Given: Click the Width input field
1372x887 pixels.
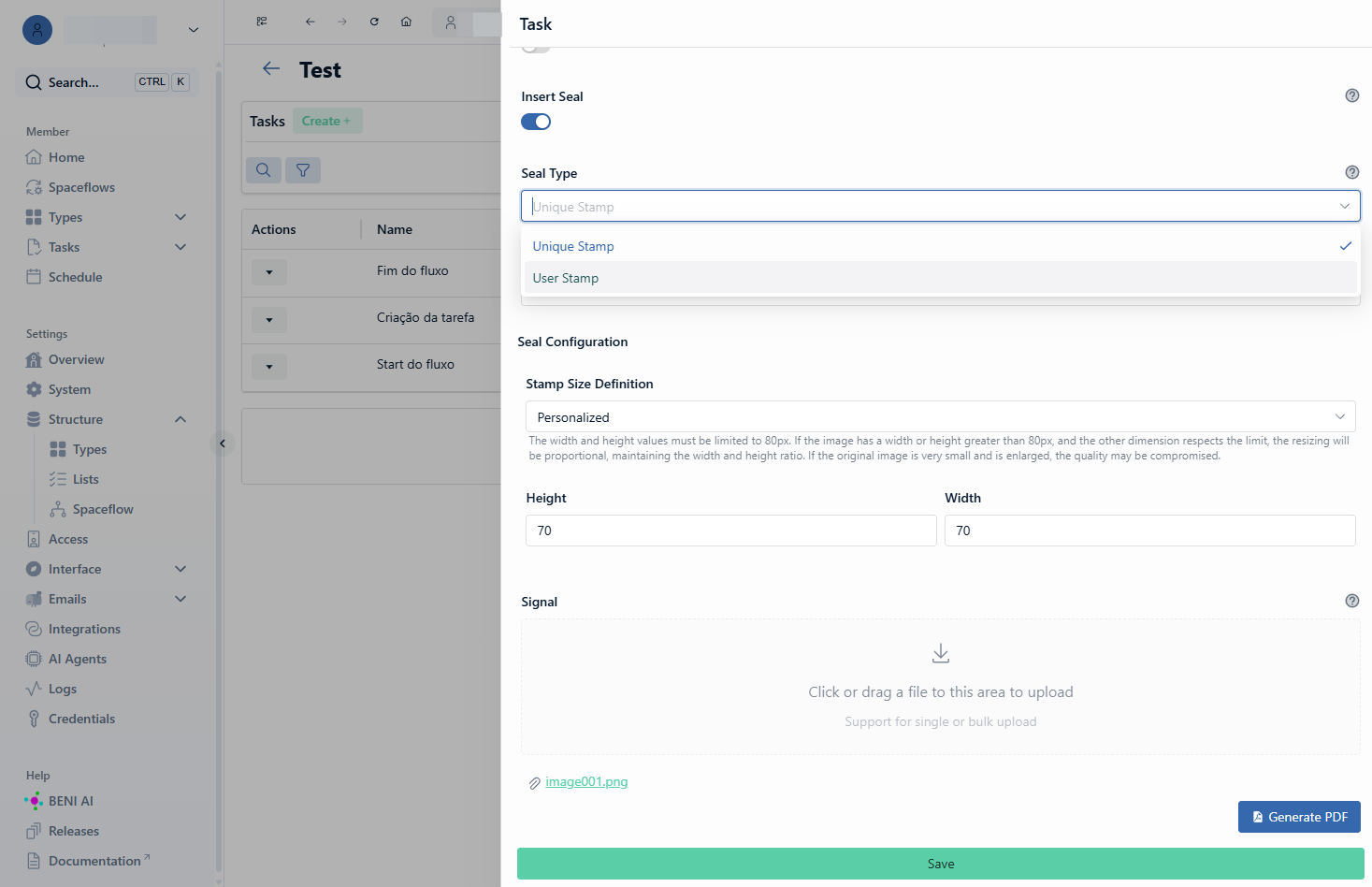Looking at the screenshot, I should (1150, 531).
